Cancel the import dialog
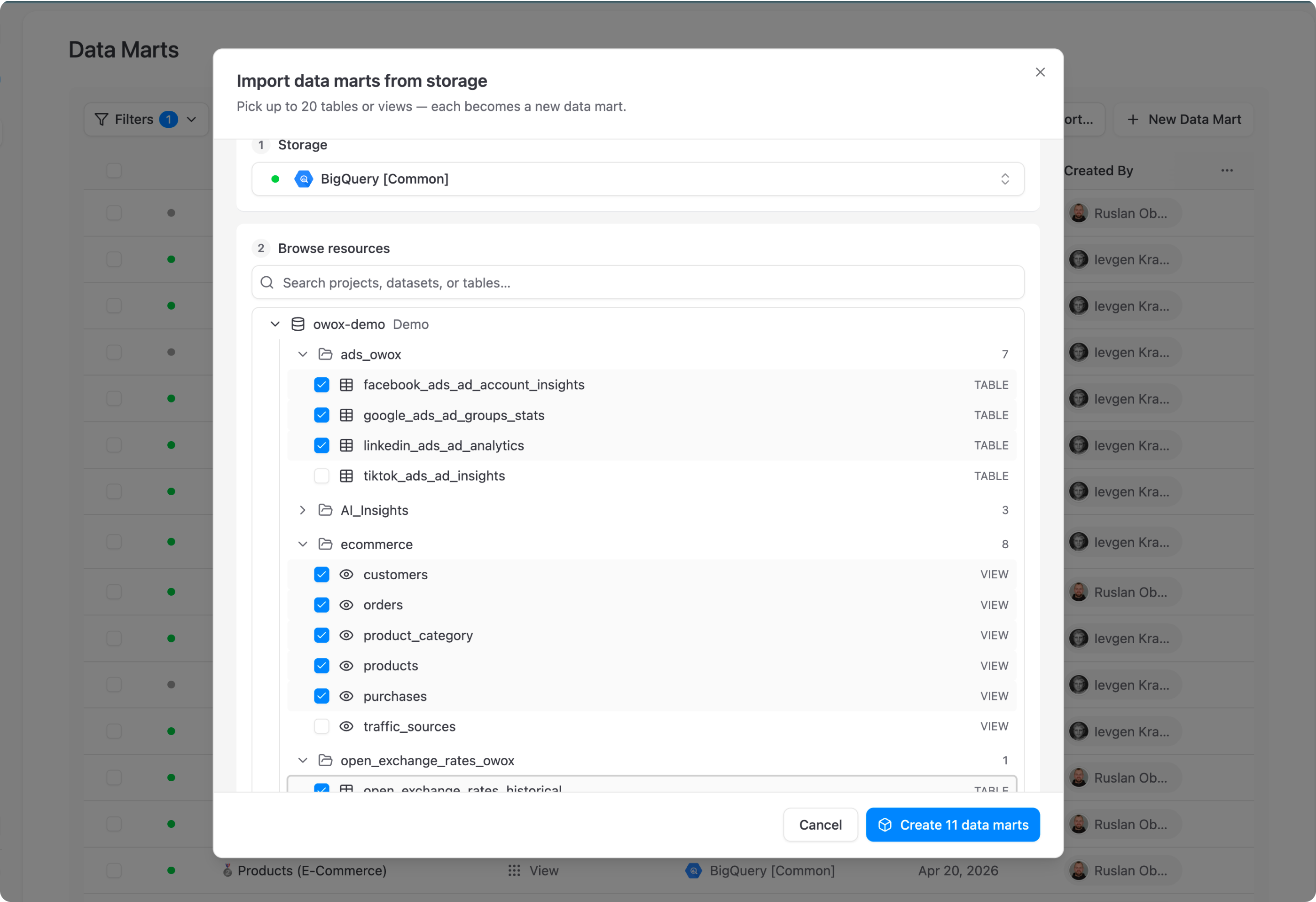Image resolution: width=1316 pixels, height=902 pixels. (x=820, y=824)
